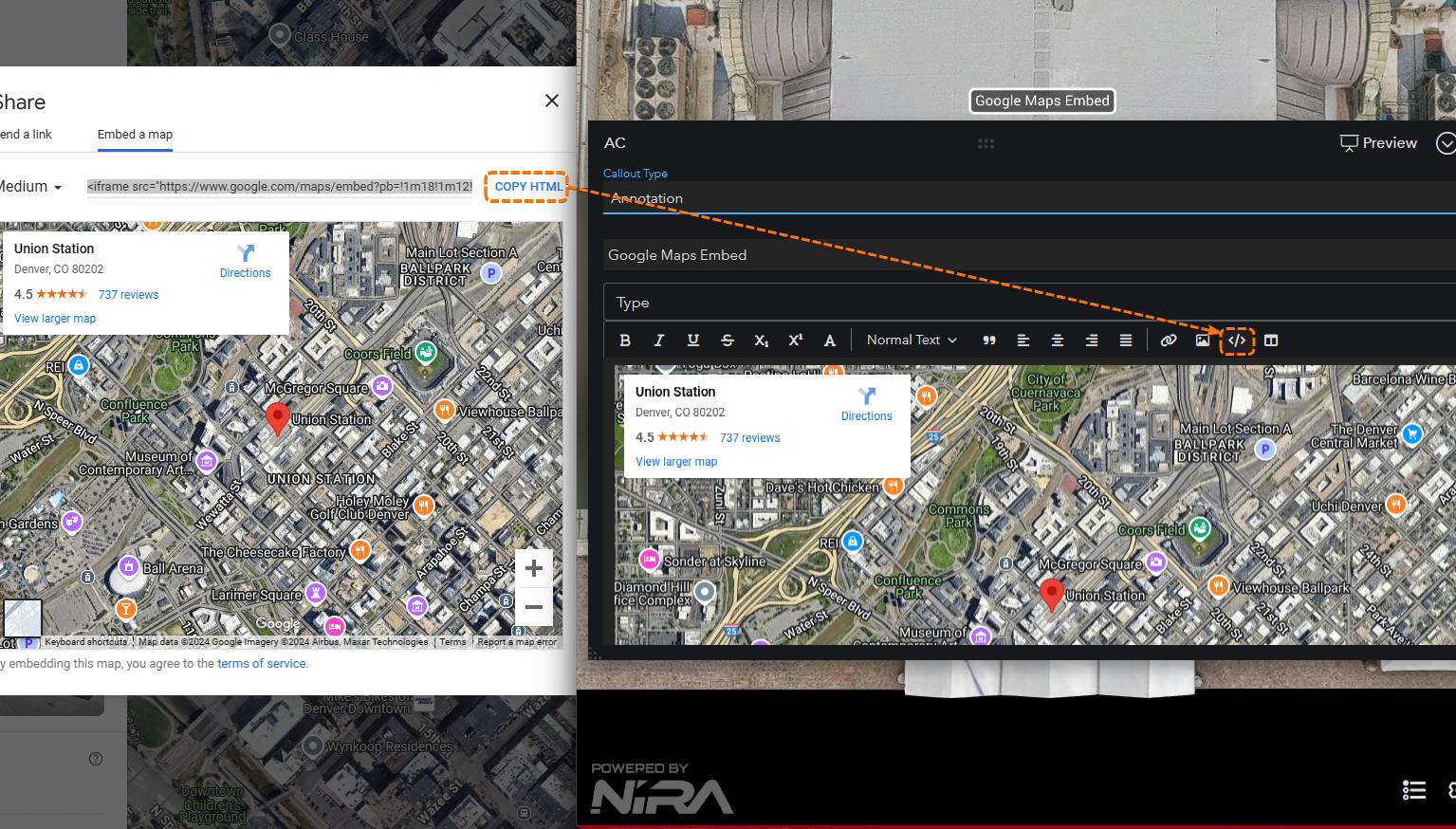
Task: Toggle subscript formatting
Action: [762, 341]
